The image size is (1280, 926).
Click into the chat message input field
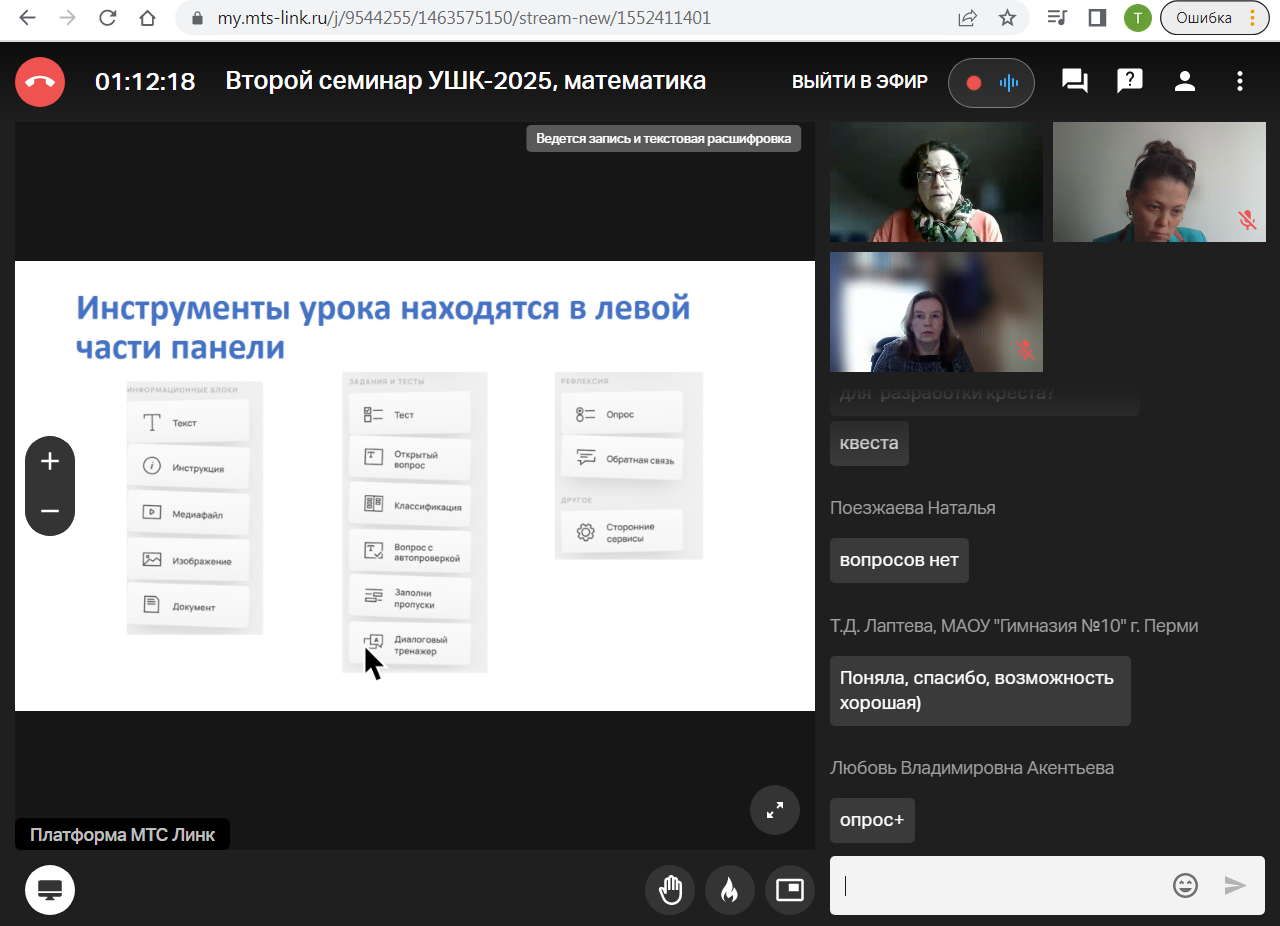pyautogui.click(x=1000, y=885)
